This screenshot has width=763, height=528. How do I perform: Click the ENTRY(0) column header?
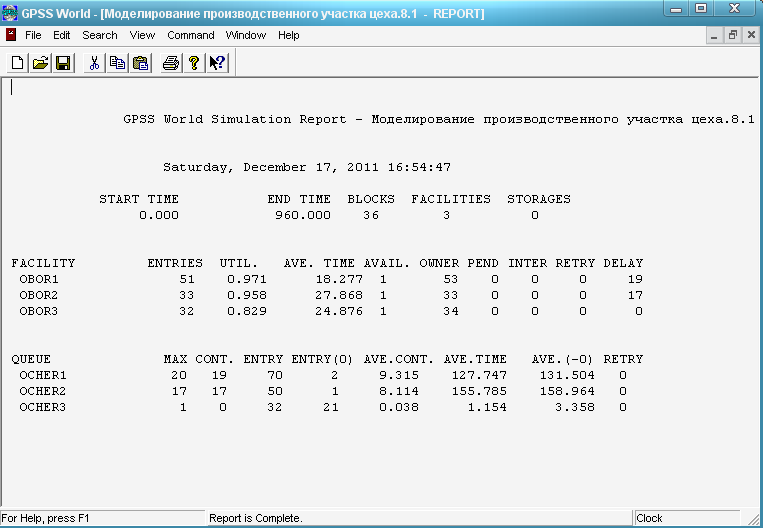(322, 359)
